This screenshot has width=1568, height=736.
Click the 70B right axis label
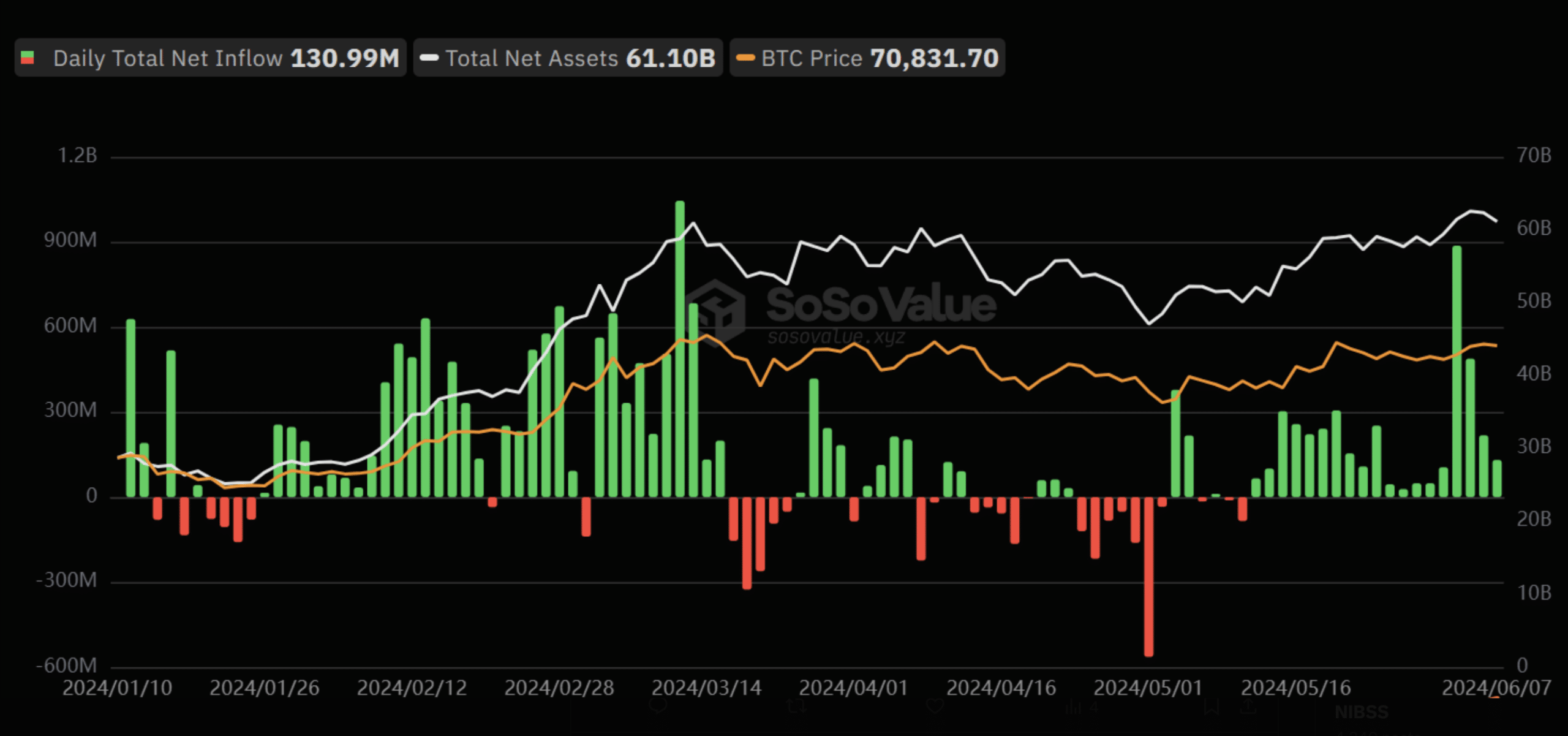click(1534, 156)
